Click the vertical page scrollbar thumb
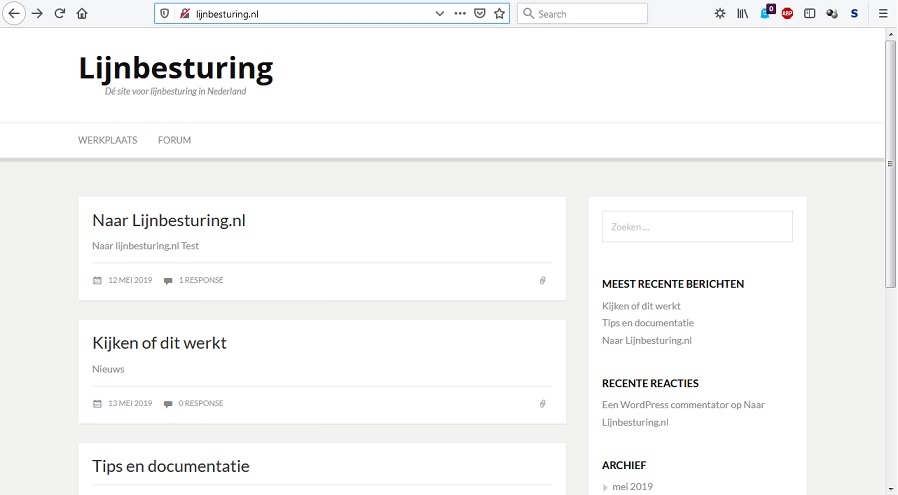Screen dimensions: 898x495 click(x=891, y=163)
